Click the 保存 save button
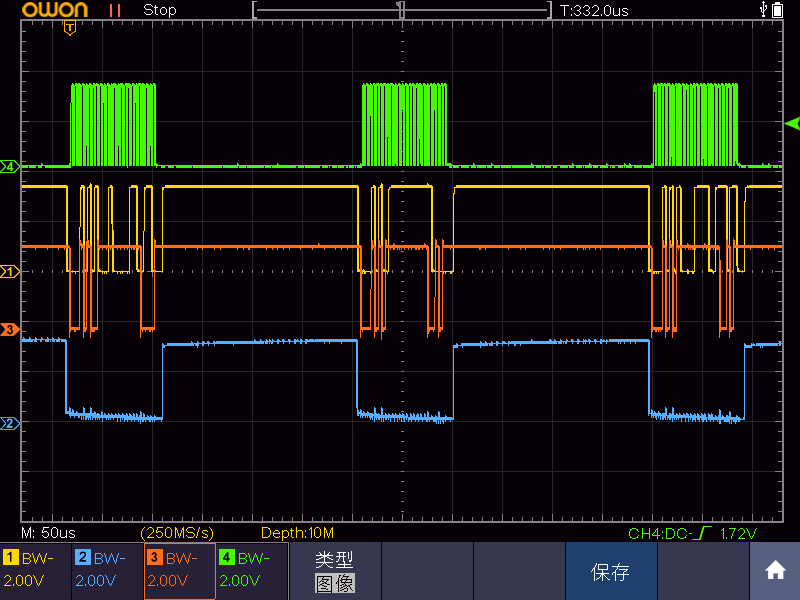This screenshot has width=800, height=600. 611,571
